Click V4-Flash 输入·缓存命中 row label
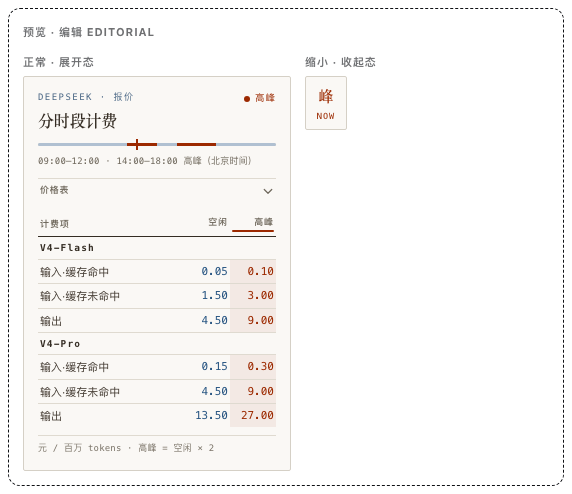 click(x=74, y=272)
